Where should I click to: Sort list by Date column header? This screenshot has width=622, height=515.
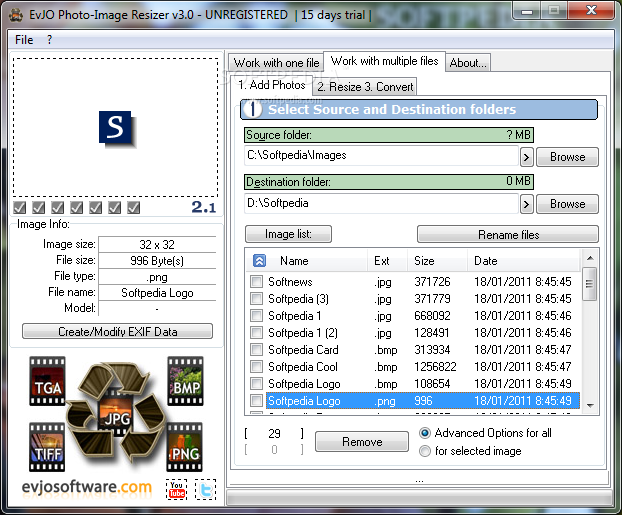[486, 261]
